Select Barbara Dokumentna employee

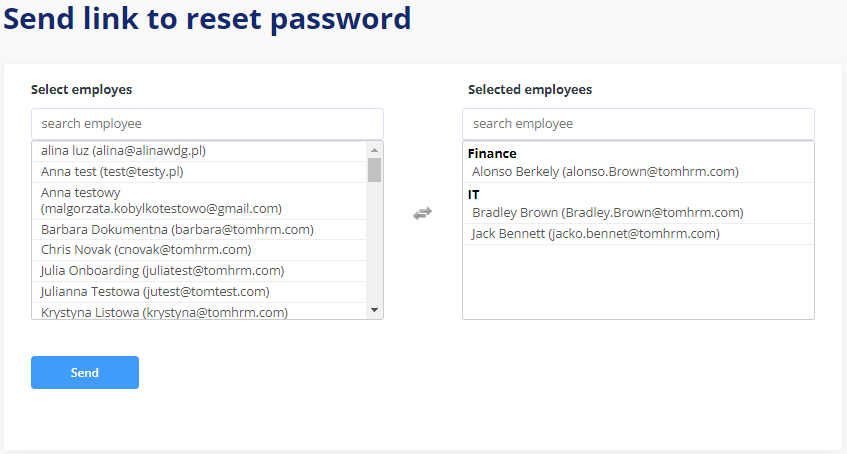199,230
